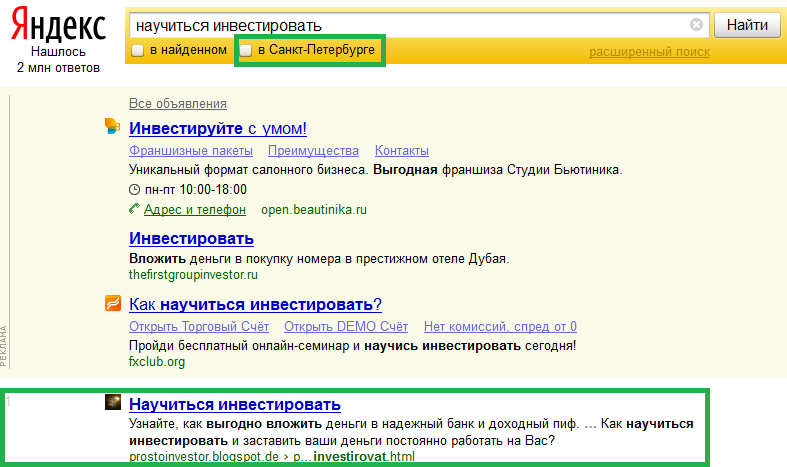The width and height of the screenshot is (787, 467).
Task: Open the 'Открыть Торговый Счёт' sitelink
Action: pos(199,326)
